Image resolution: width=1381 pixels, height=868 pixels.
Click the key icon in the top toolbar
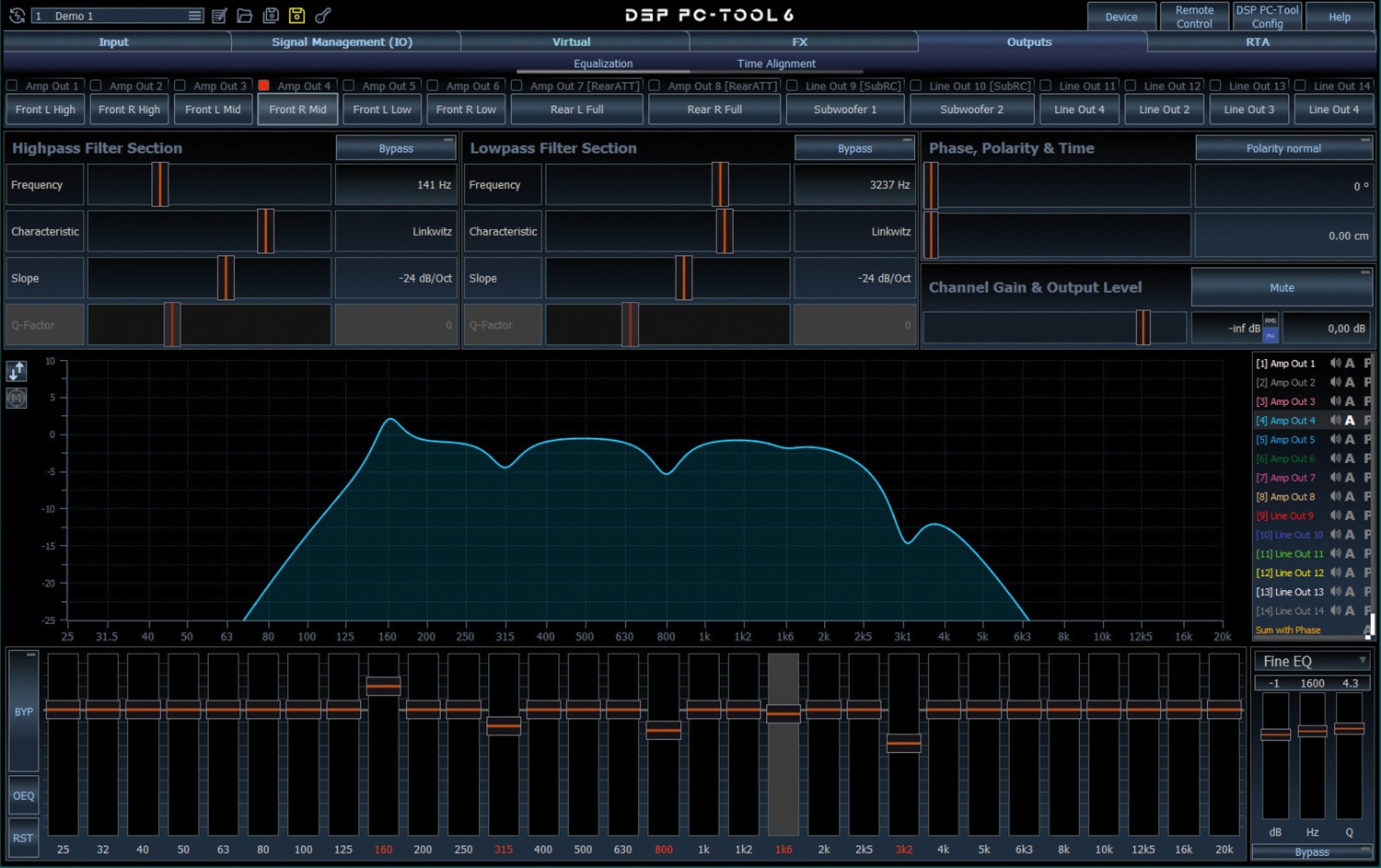(323, 16)
